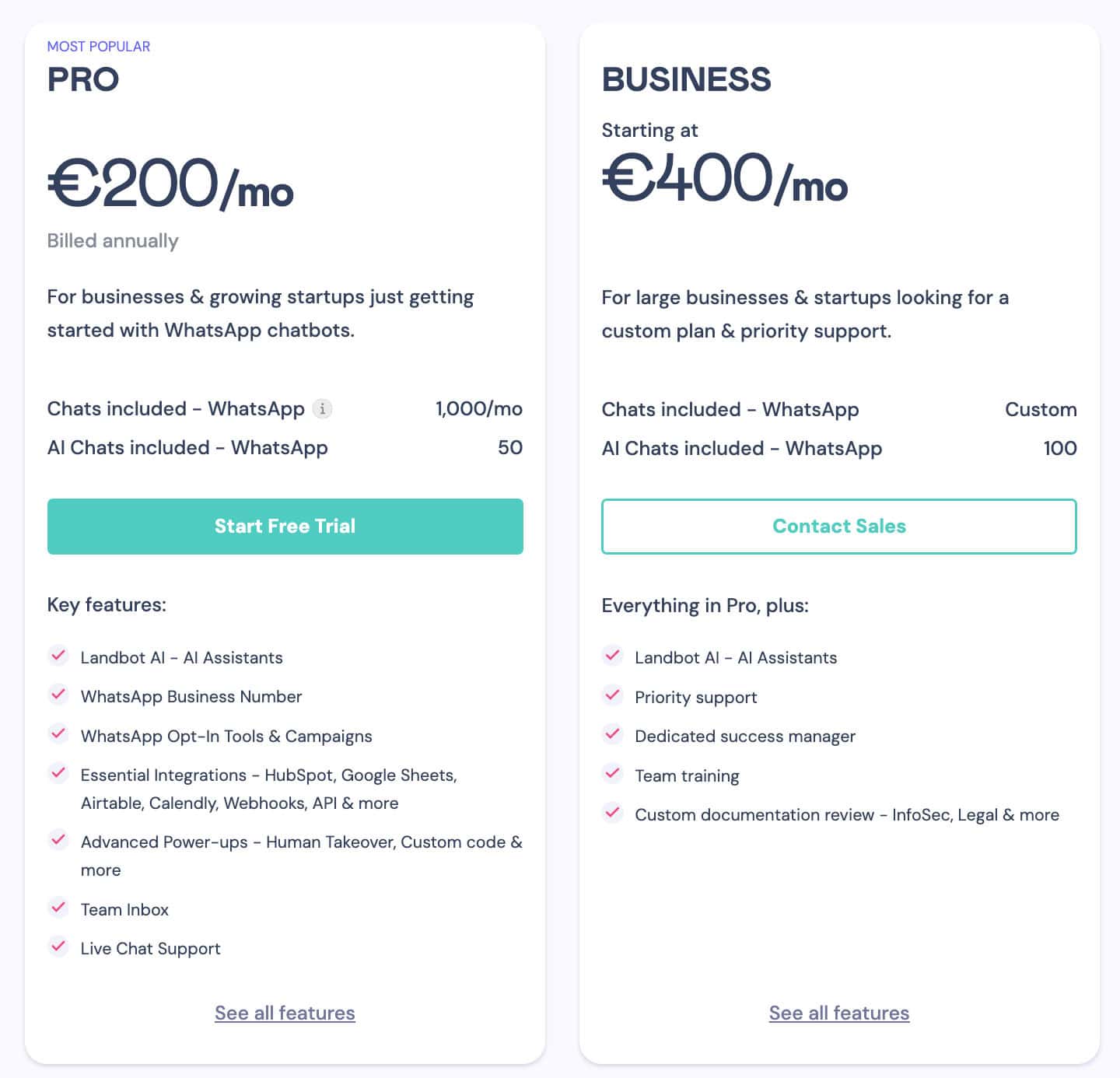Select the PRO plan heading
Screen dimensions: 1120x1078
(83, 79)
